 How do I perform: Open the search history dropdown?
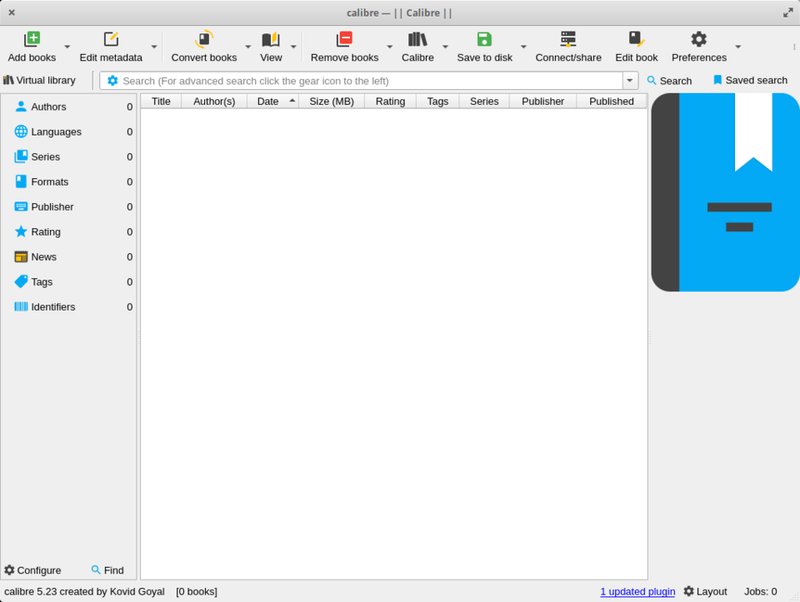point(630,81)
